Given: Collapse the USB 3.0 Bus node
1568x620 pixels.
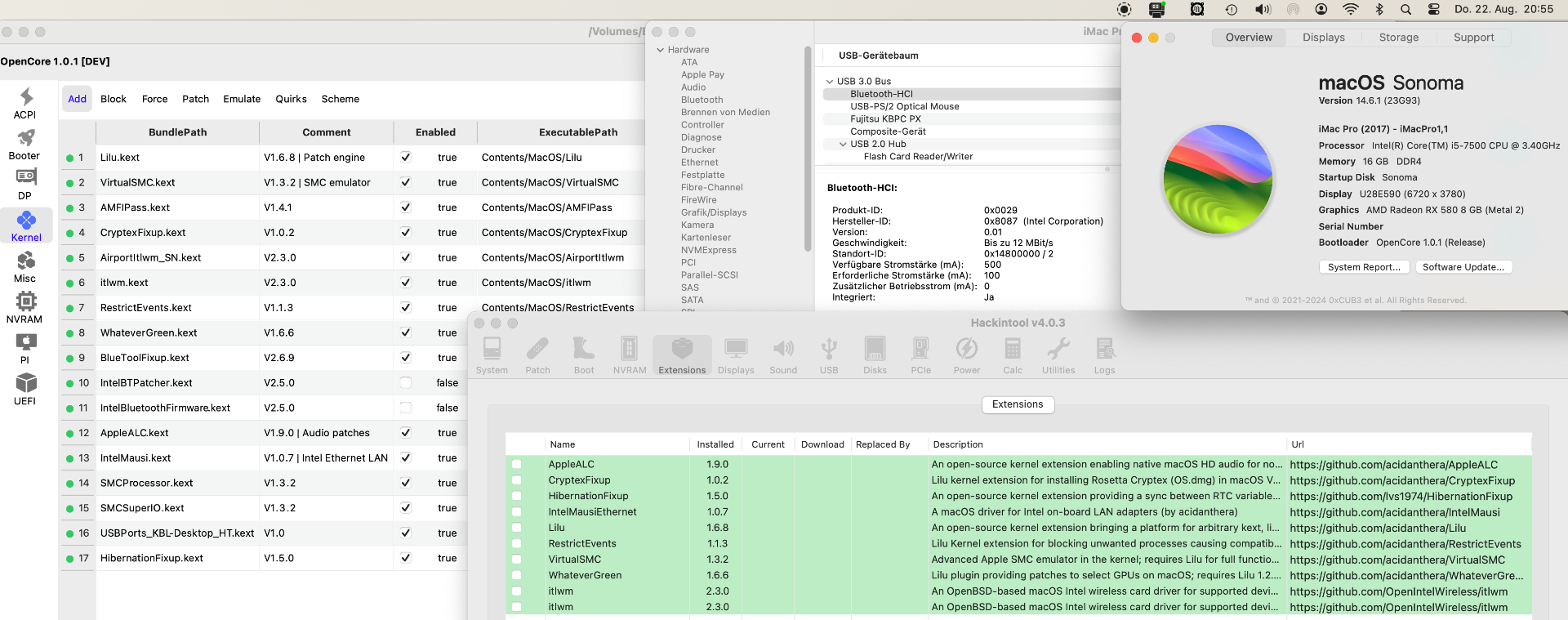Looking at the screenshot, I should [x=830, y=82].
